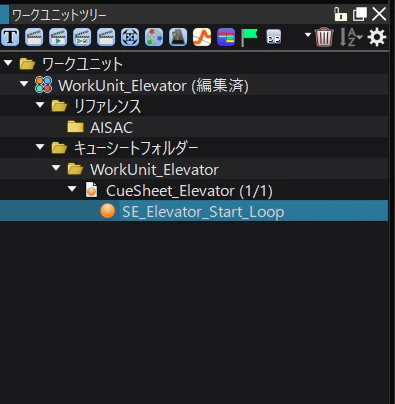Screen dimensions: 395x404
Task: Select the WorkUnit_Elevator folder under キューシートフォルダー
Action: pos(194,169)
